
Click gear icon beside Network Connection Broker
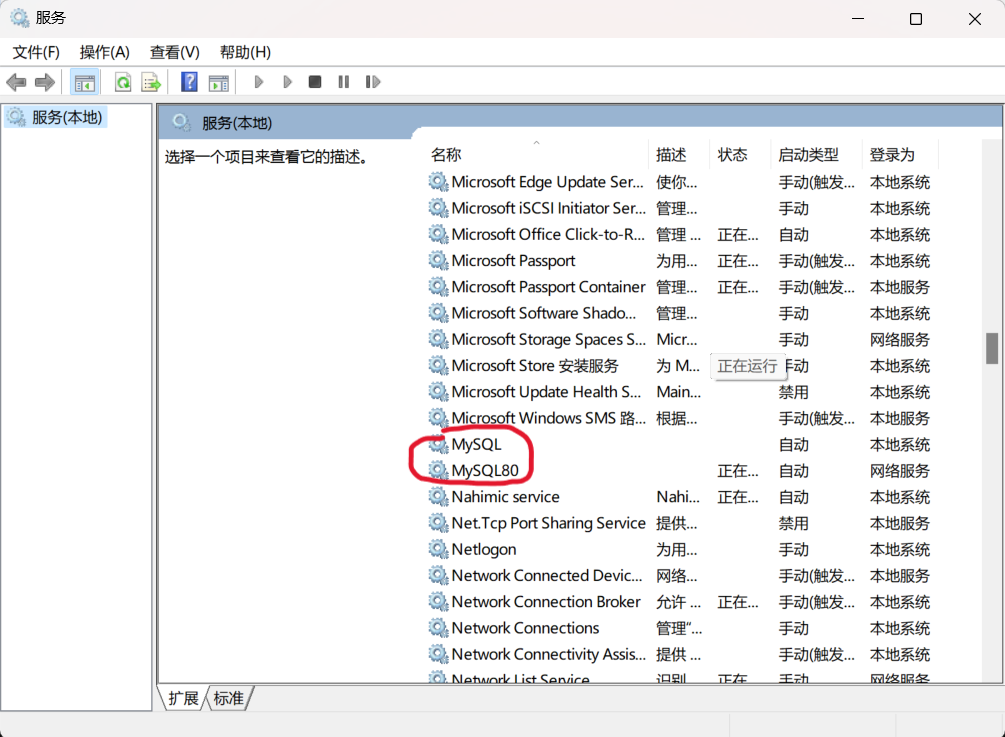[438, 602]
